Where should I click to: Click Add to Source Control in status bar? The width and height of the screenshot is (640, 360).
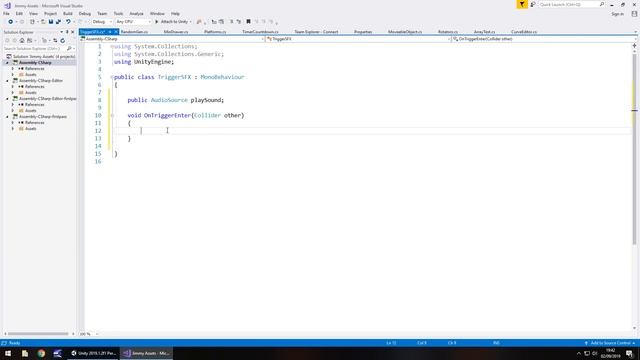[x=610, y=343]
